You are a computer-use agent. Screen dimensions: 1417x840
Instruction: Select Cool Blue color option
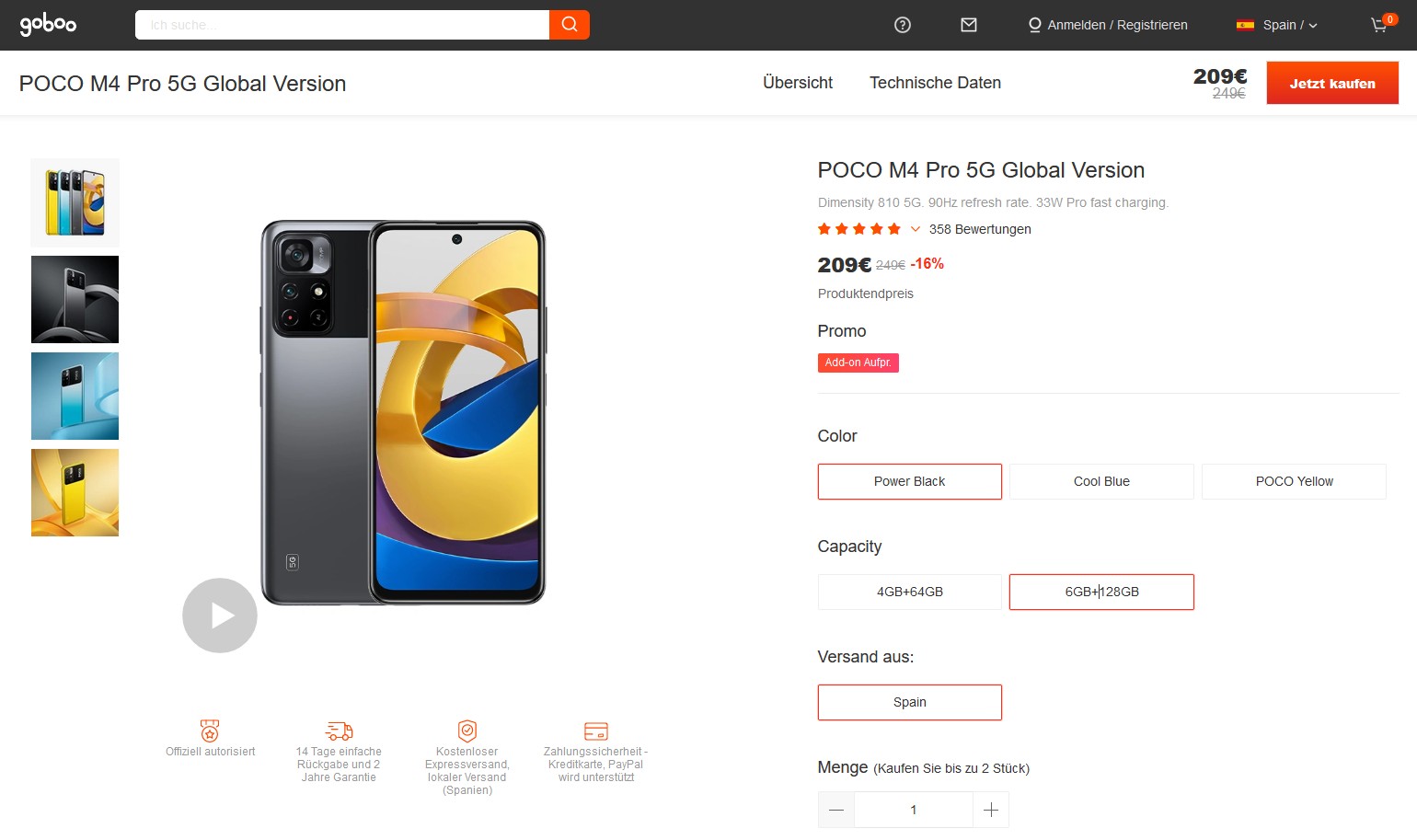[x=1101, y=481]
